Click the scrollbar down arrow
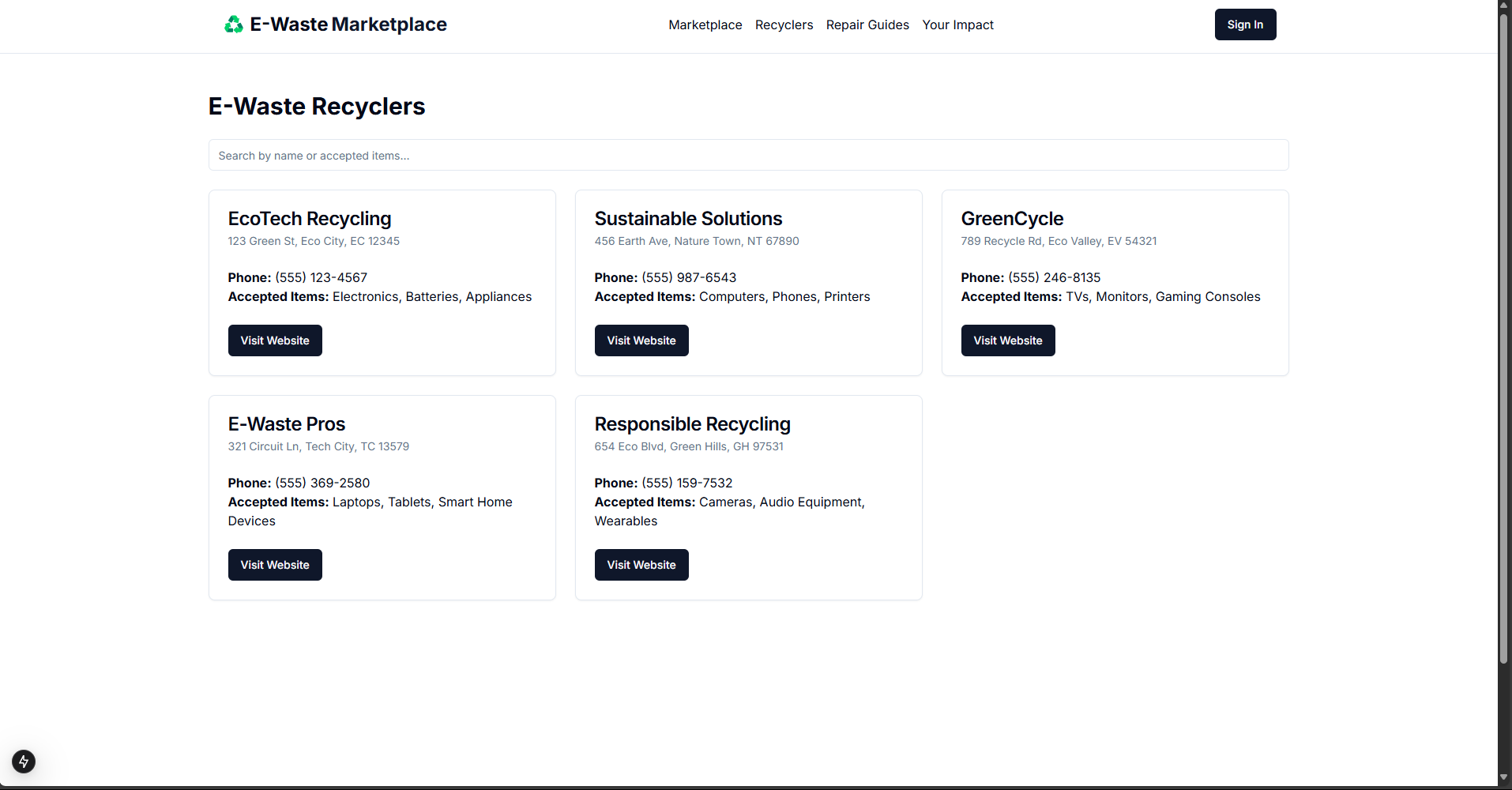This screenshot has height=790, width=1512. tap(1504, 777)
